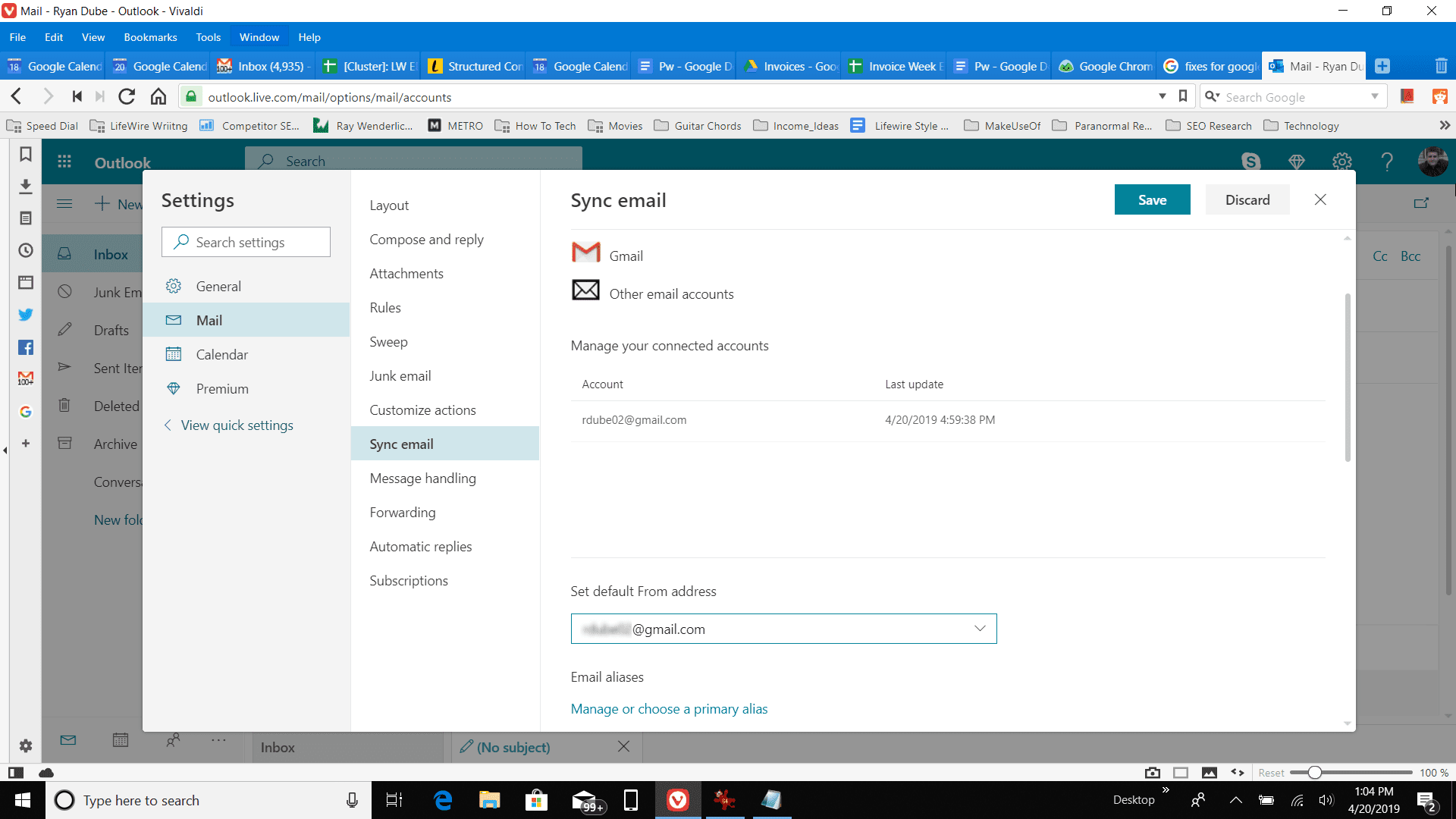Open General settings category
Viewport: 1456px width, 819px height.
pyautogui.click(x=218, y=286)
